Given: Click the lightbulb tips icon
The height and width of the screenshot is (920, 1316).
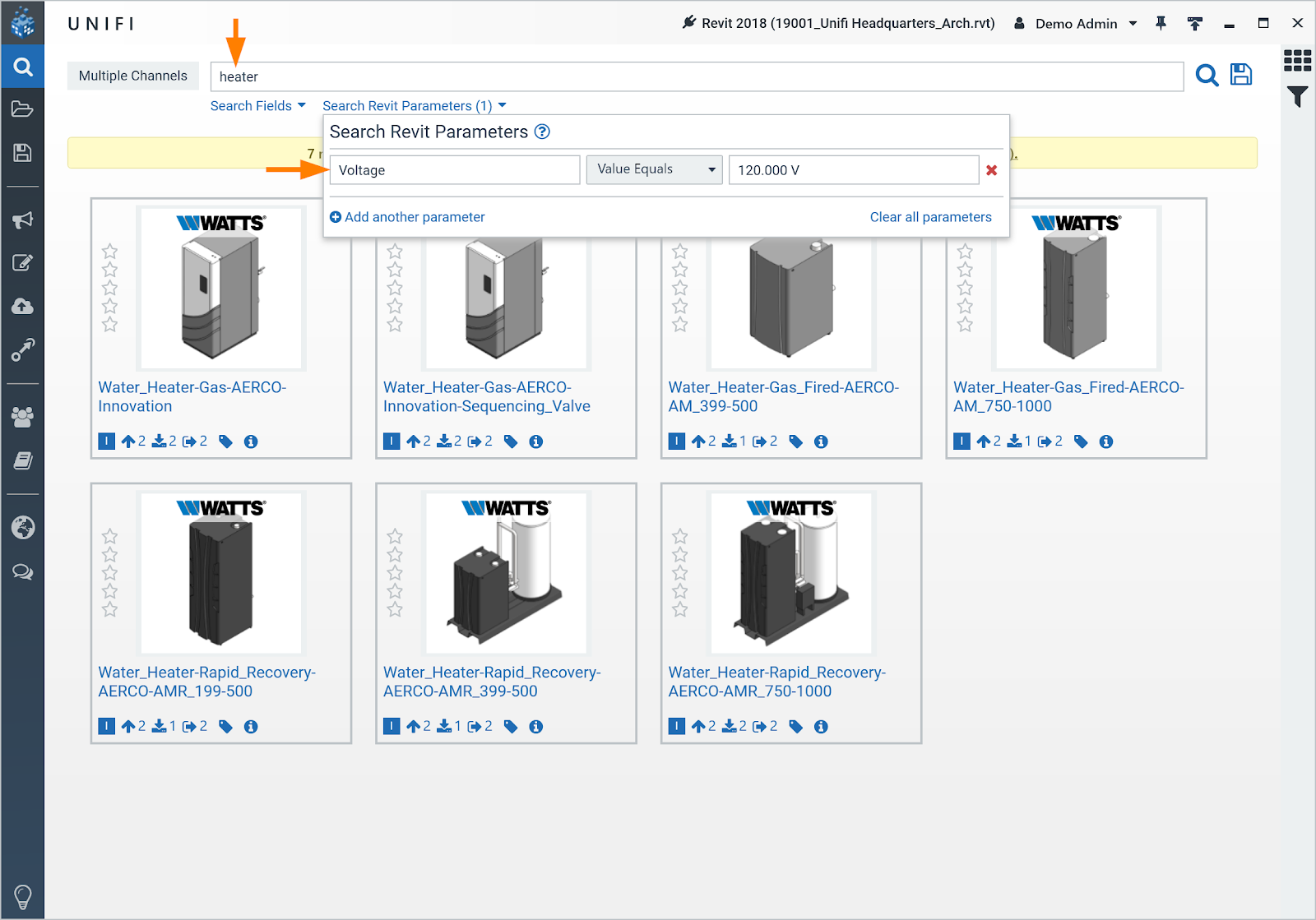Looking at the screenshot, I should [22, 896].
